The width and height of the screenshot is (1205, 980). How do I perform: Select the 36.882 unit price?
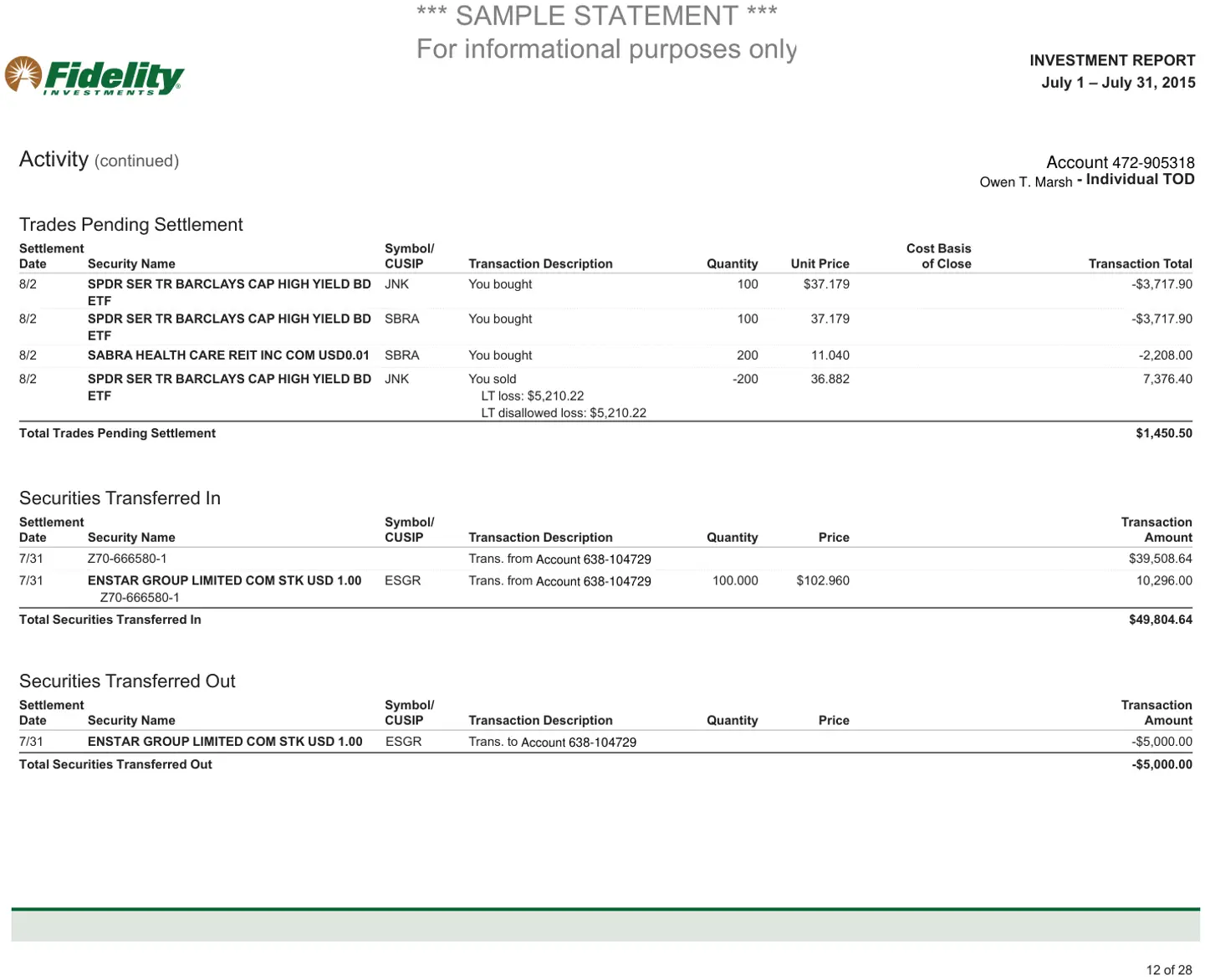(x=830, y=379)
